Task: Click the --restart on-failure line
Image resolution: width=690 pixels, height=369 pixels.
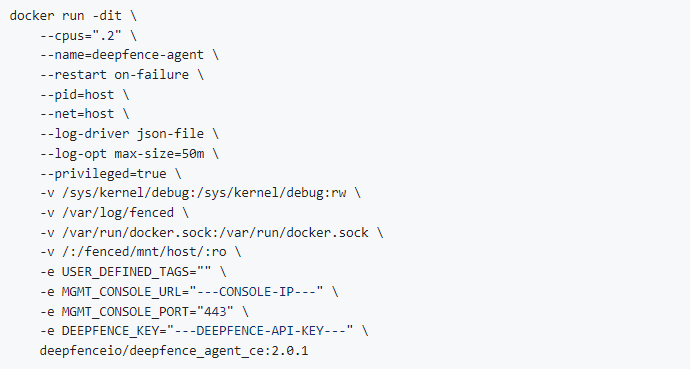Action: (122, 75)
